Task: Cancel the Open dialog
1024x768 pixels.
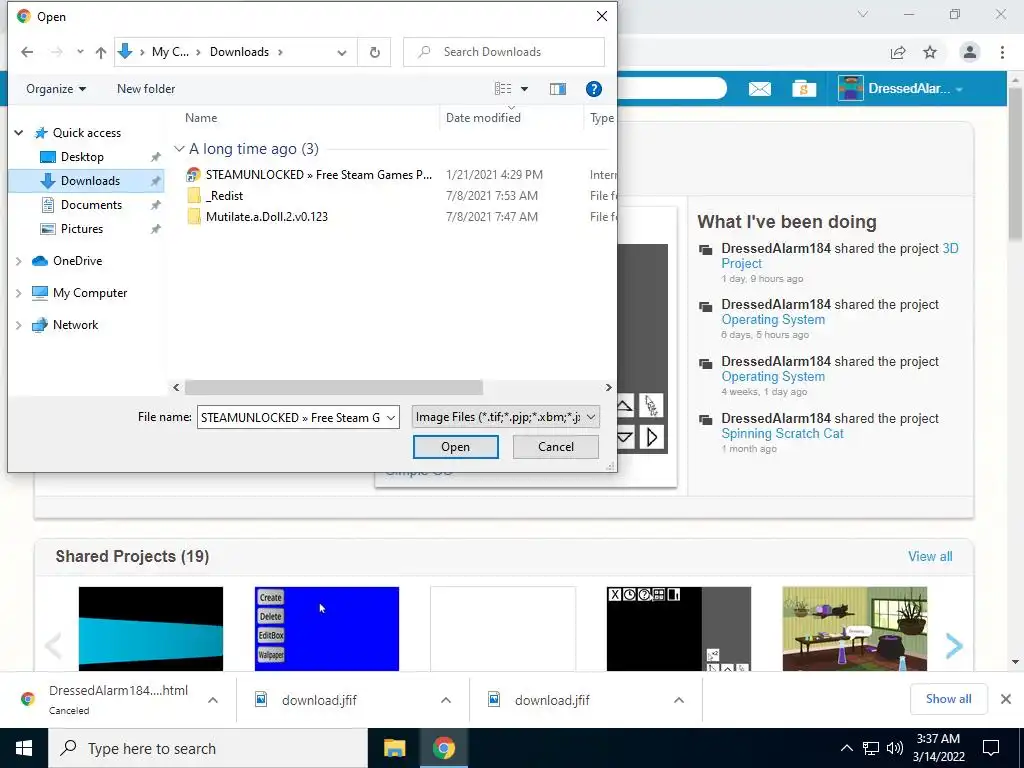Action: (x=556, y=447)
